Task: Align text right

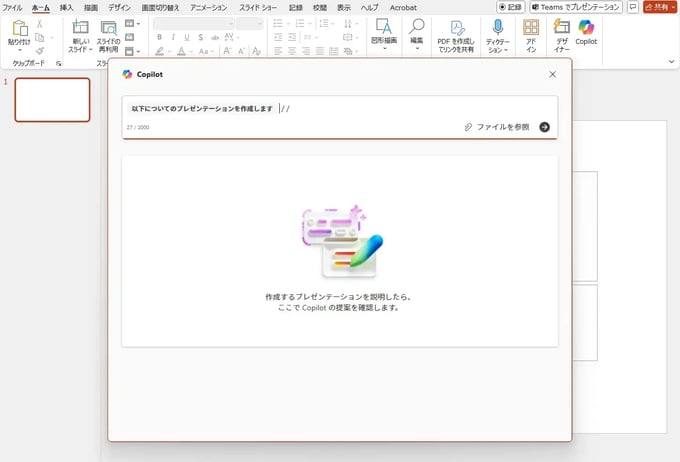Action: [306, 51]
